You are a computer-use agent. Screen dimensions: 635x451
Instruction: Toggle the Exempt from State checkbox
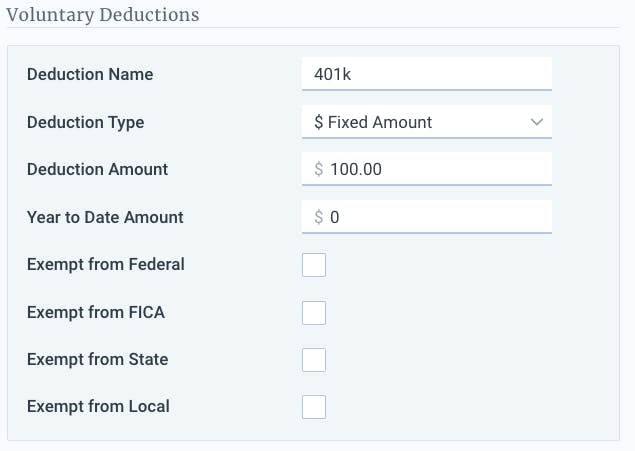[314, 360]
